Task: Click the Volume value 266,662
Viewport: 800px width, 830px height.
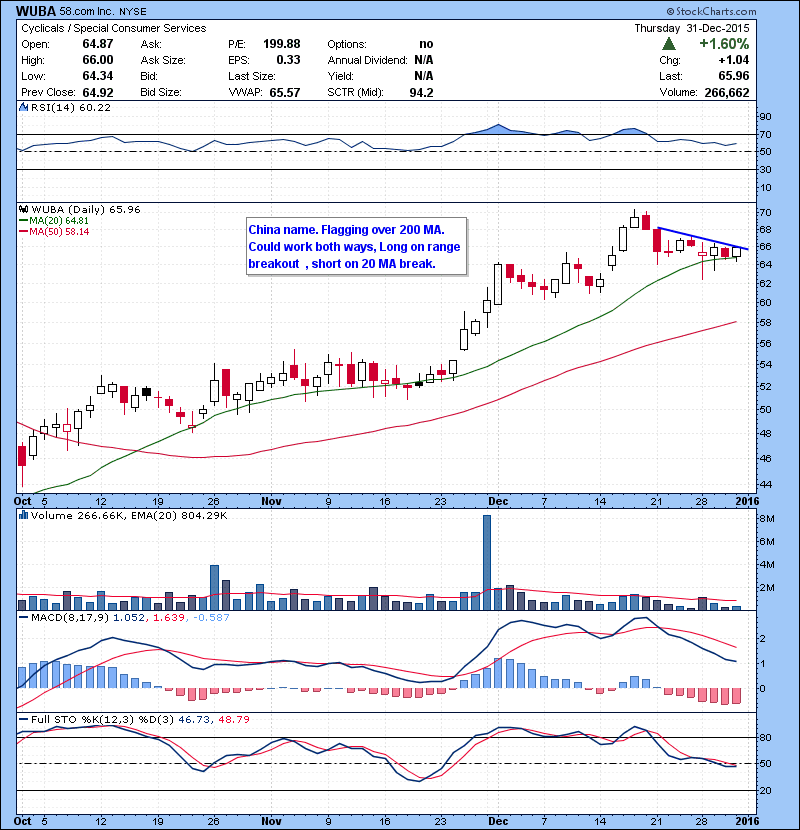Action: 727,93
